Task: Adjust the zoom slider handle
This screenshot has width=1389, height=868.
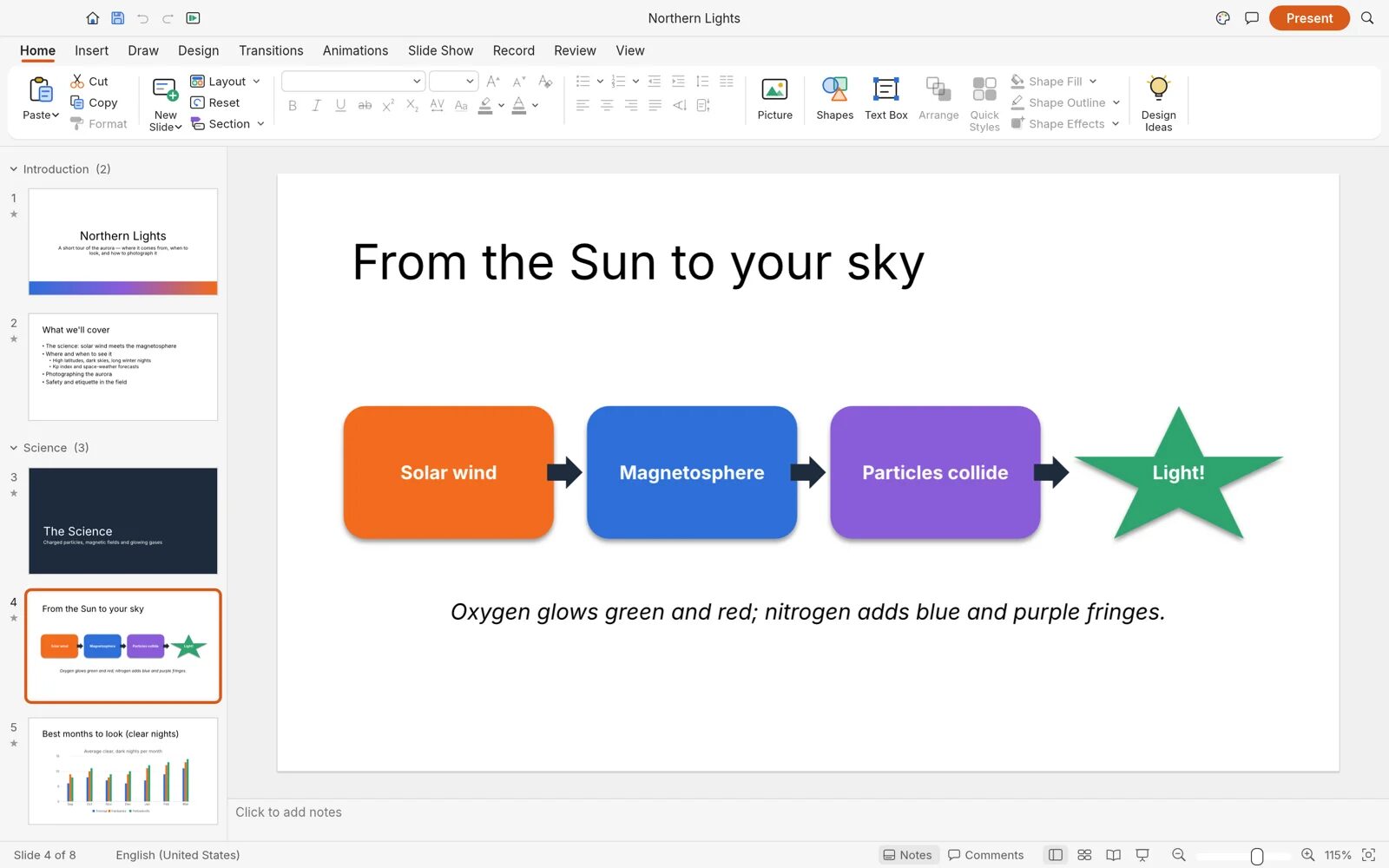Action: point(1256,856)
